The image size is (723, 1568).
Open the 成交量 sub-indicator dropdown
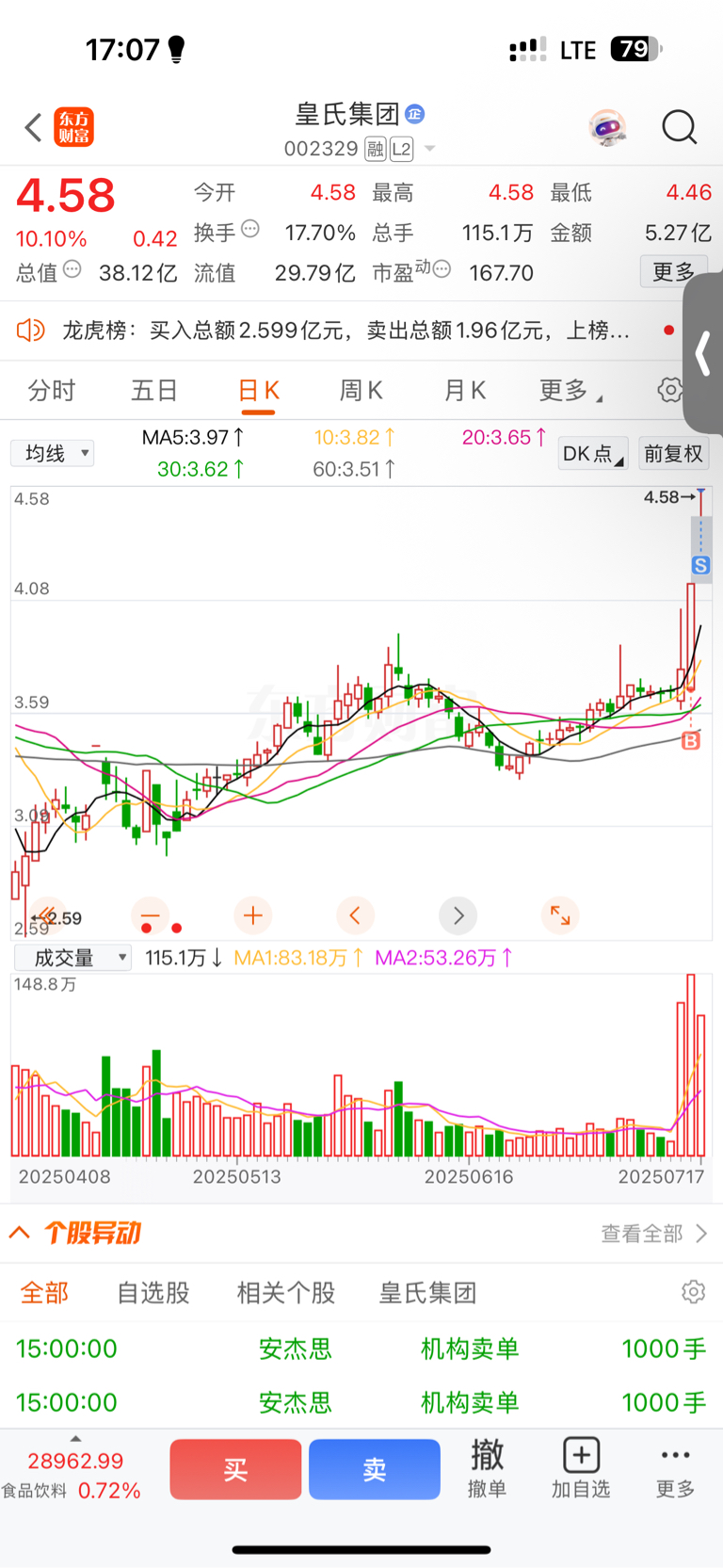(x=73, y=958)
